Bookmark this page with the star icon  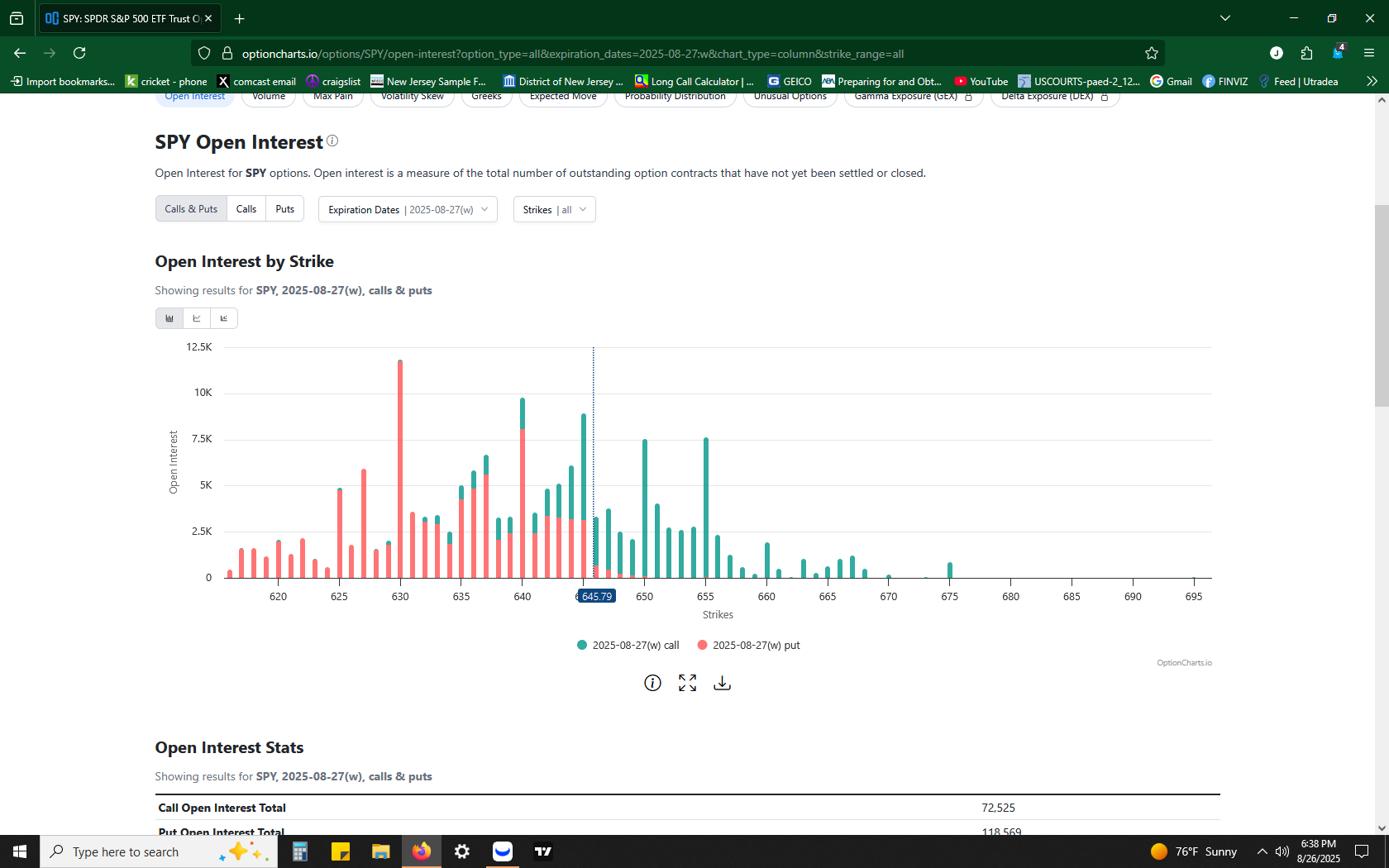[1152, 54]
